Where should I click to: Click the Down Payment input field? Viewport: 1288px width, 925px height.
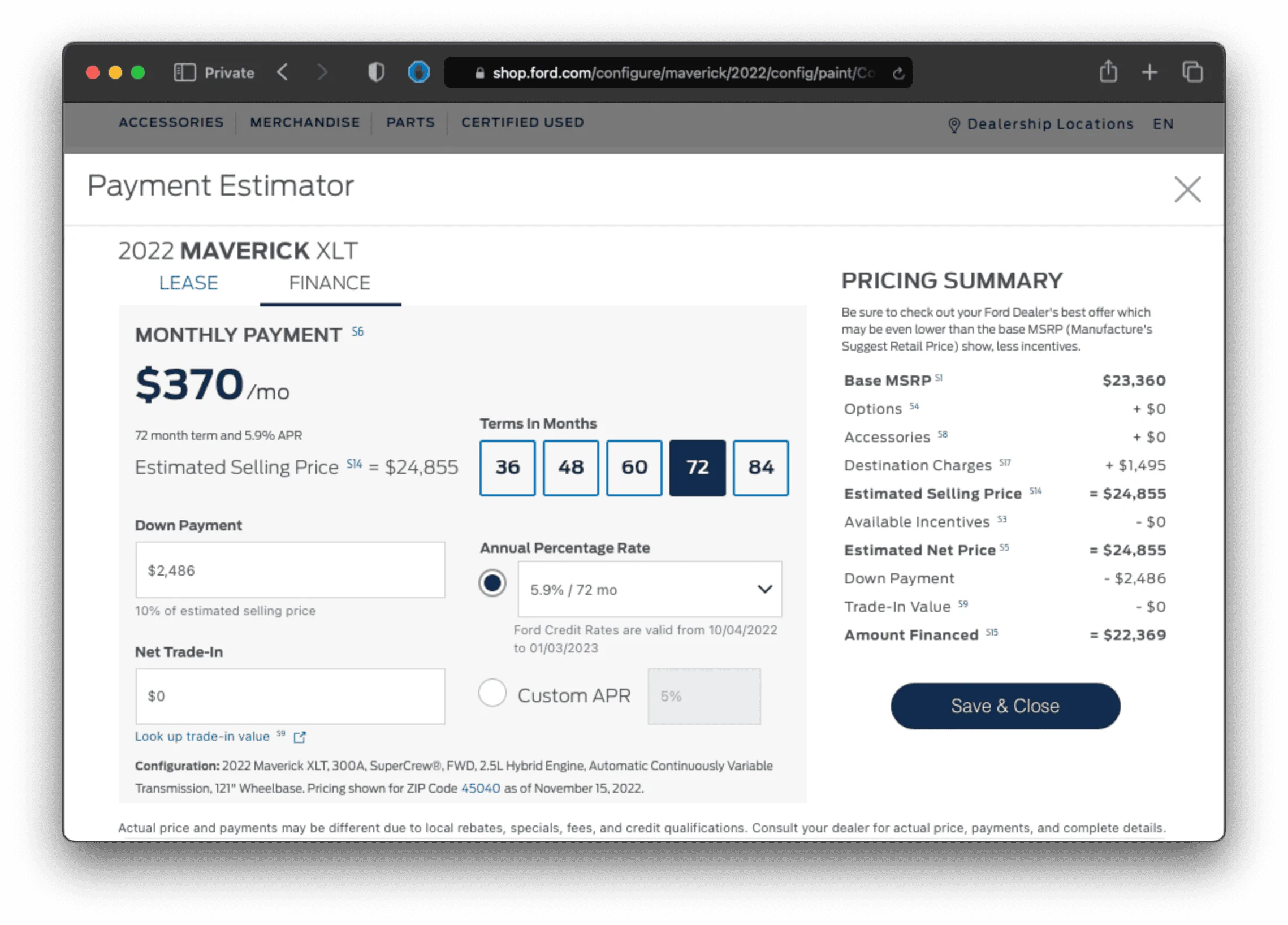tap(290, 570)
